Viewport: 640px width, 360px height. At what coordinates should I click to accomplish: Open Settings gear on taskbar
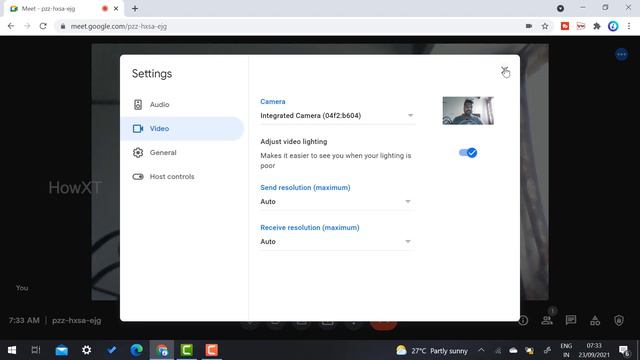pos(87,350)
